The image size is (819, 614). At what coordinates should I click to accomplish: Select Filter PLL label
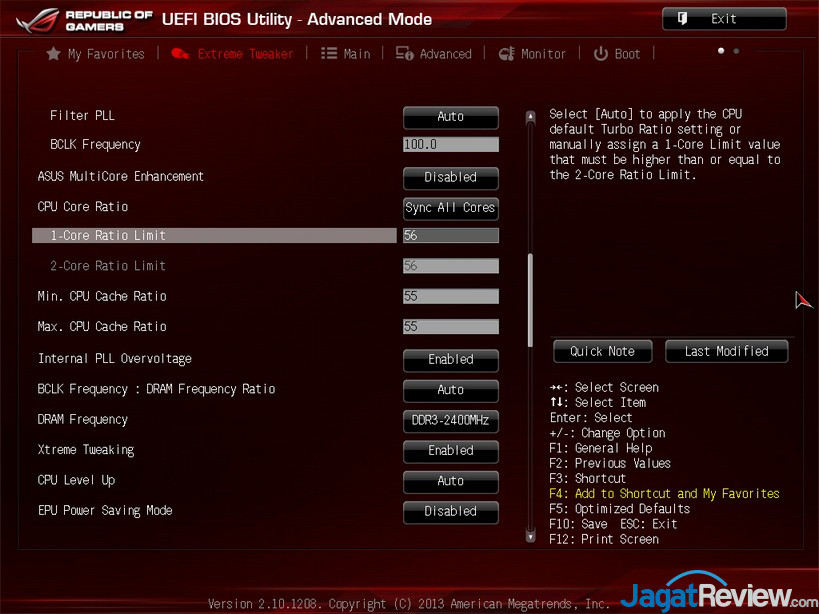tap(82, 115)
